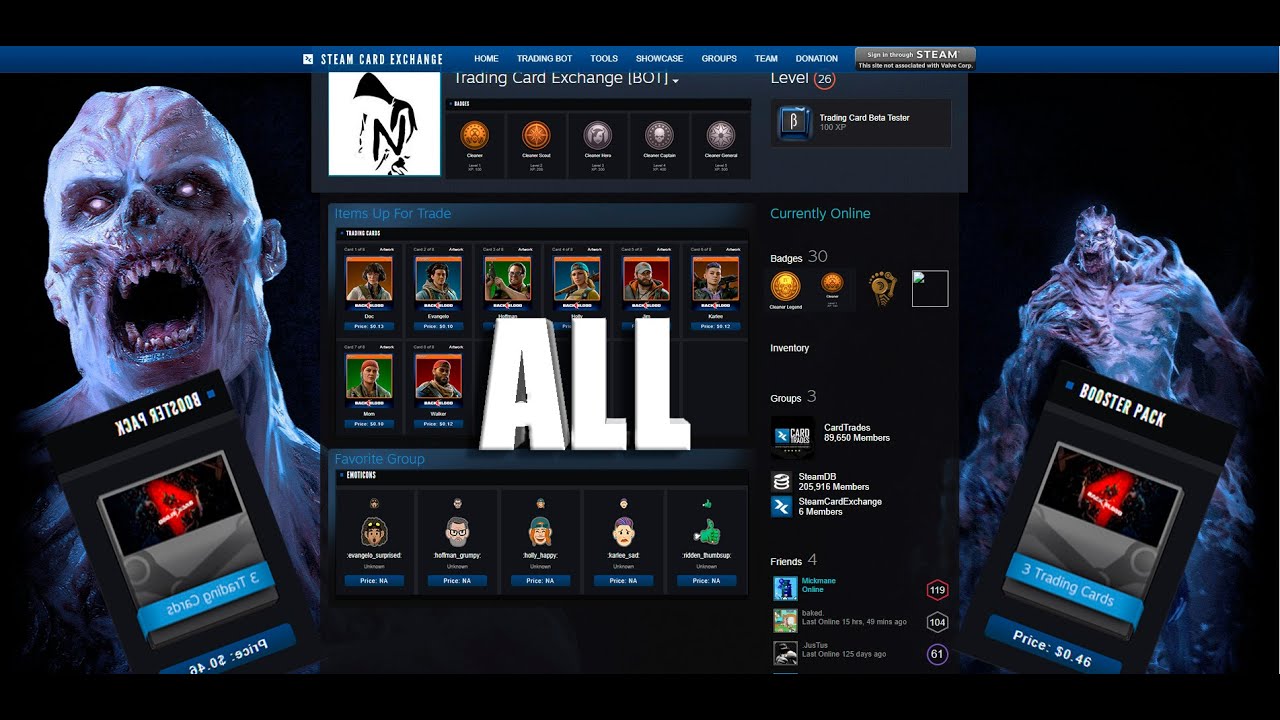Screen dimensions: 1280x720
Task: Click the level 119 hexagon badge
Action: pyautogui.click(x=937, y=590)
